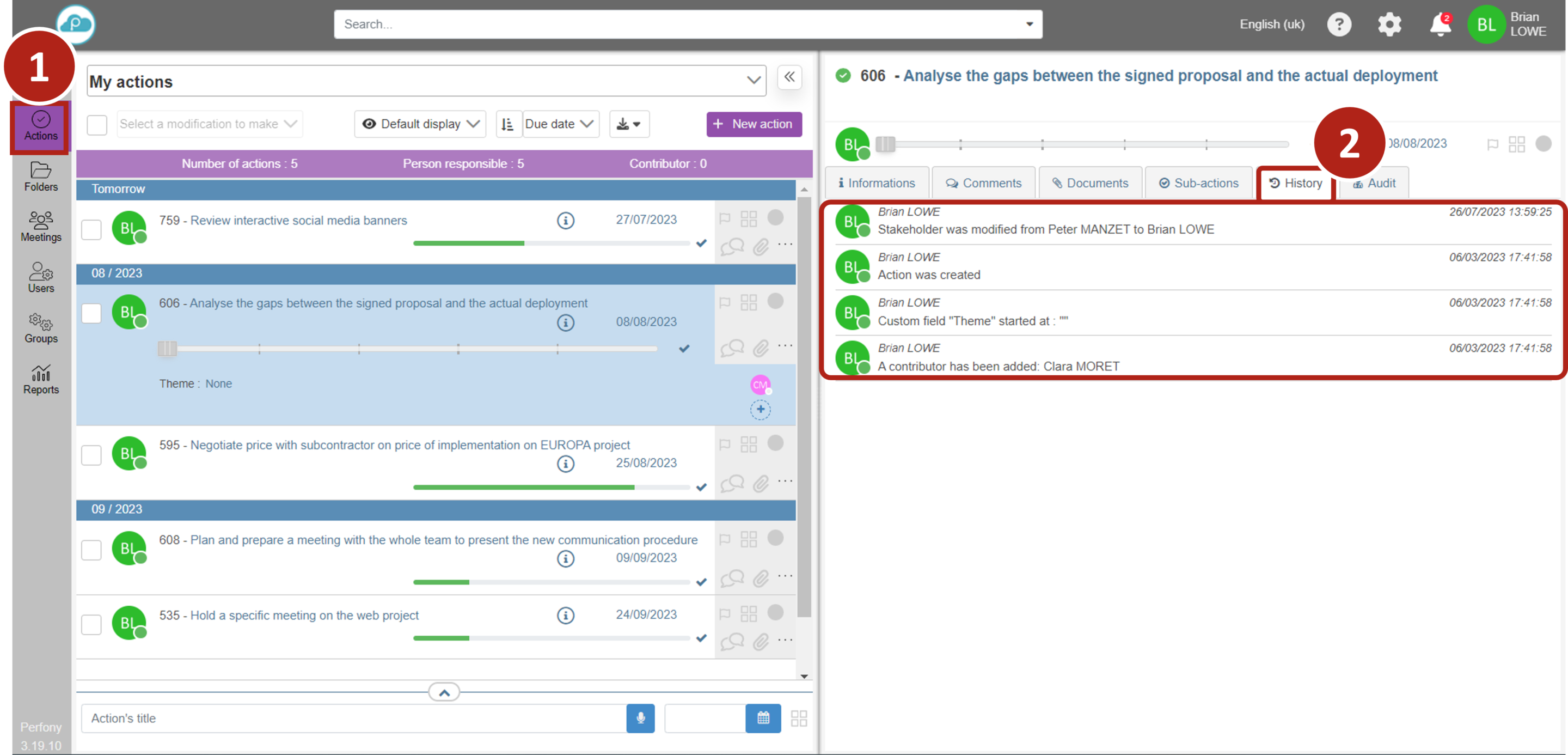Open the calendar date picker button
This screenshot has height=755, width=1568.
click(x=763, y=718)
